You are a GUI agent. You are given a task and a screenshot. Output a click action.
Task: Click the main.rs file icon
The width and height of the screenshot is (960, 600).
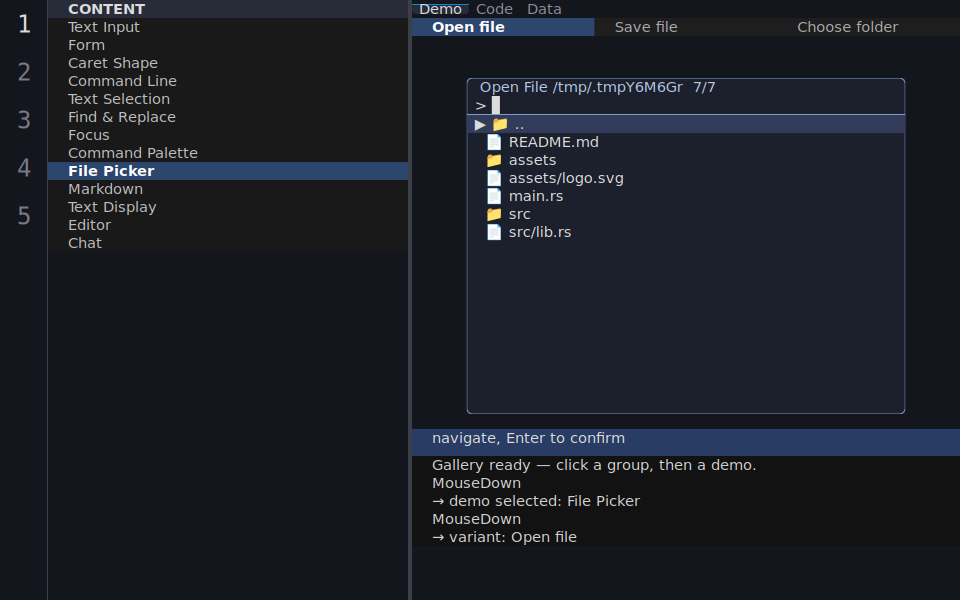494,196
